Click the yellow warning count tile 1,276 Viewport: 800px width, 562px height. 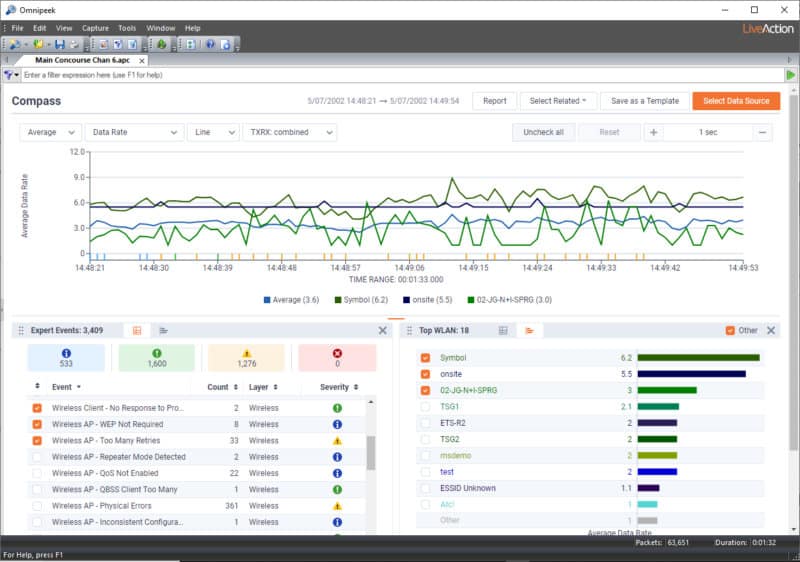click(x=246, y=358)
